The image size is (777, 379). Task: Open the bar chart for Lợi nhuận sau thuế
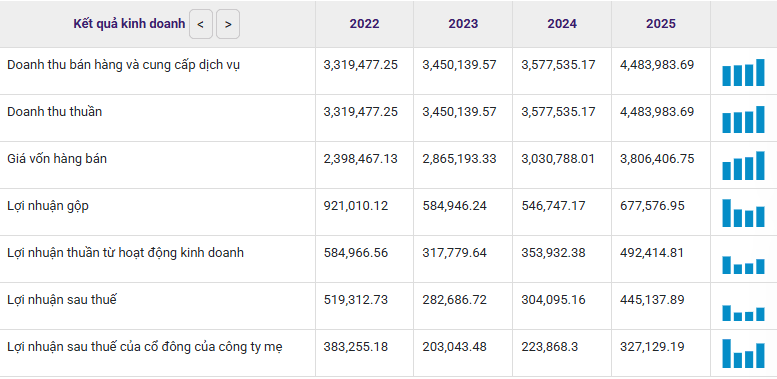click(743, 313)
